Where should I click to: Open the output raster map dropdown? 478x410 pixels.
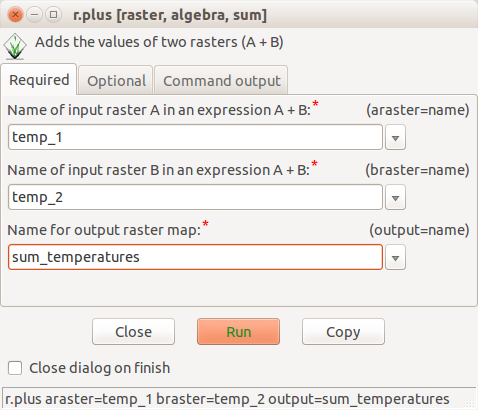pyautogui.click(x=395, y=257)
